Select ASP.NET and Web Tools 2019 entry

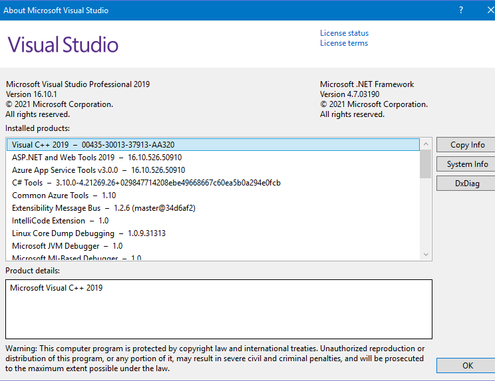tap(213, 157)
